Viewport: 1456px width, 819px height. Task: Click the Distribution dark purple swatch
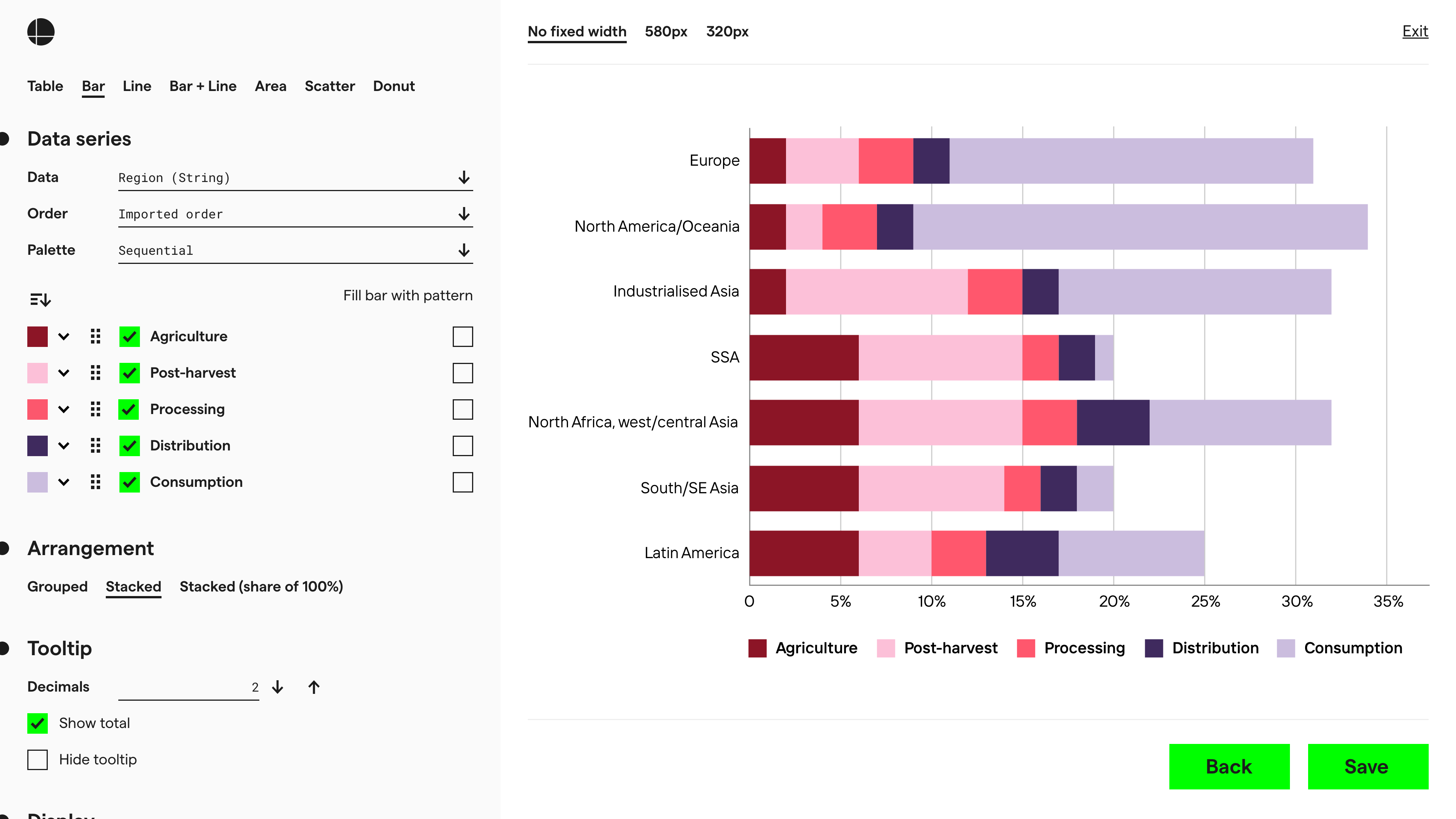coord(37,446)
